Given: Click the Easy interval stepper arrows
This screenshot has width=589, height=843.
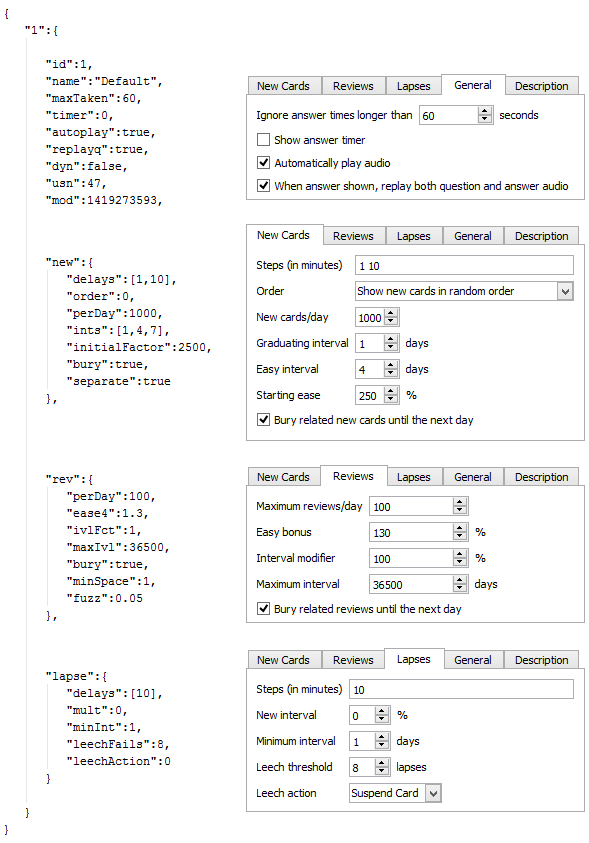Looking at the screenshot, I should tap(391, 369).
